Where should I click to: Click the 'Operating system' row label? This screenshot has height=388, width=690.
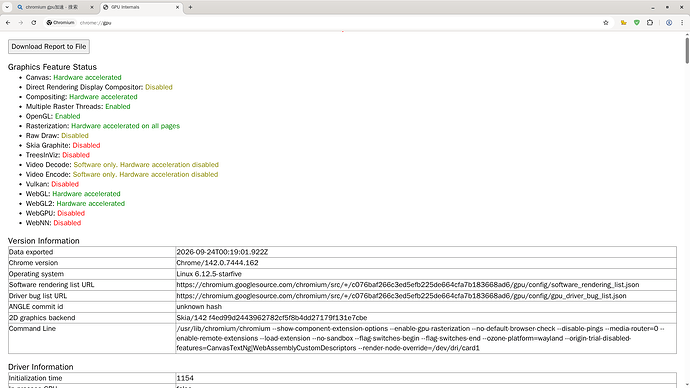pos(36,274)
